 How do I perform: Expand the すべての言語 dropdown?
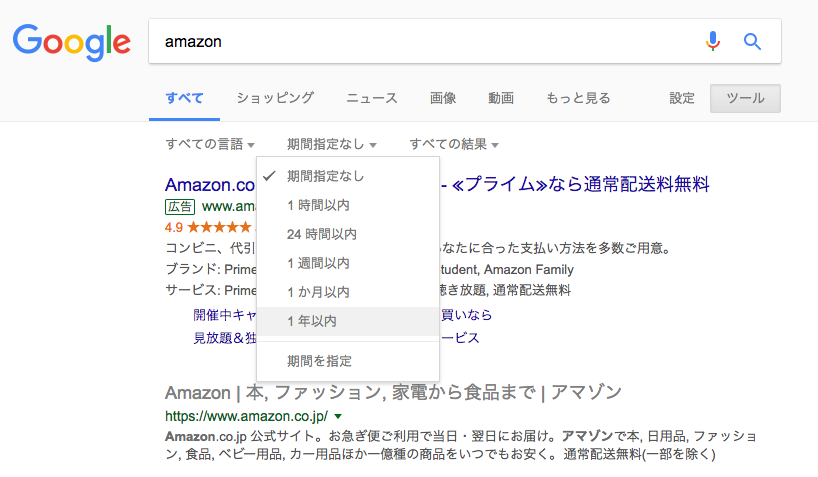click(210, 144)
